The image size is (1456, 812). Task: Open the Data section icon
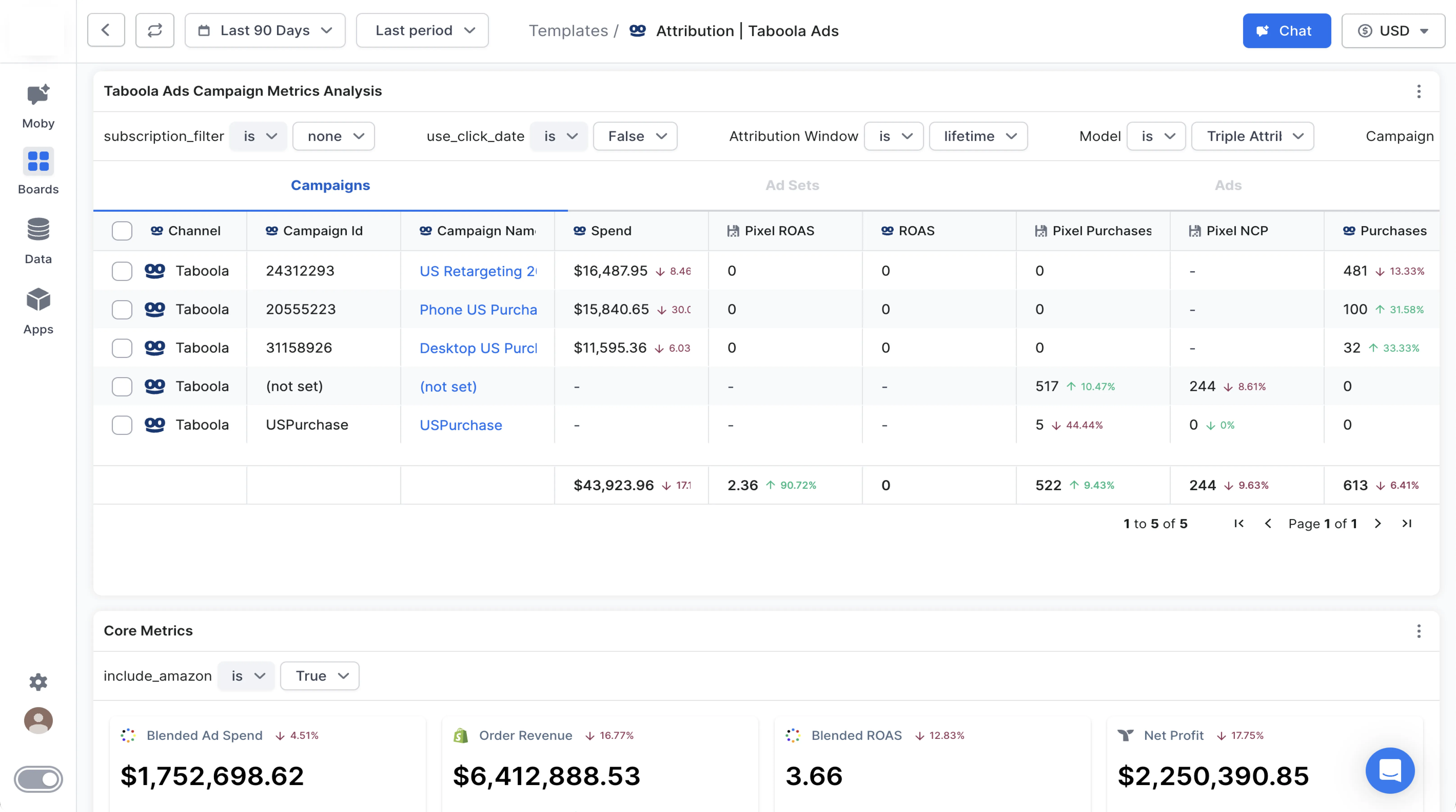[x=38, y=230]
